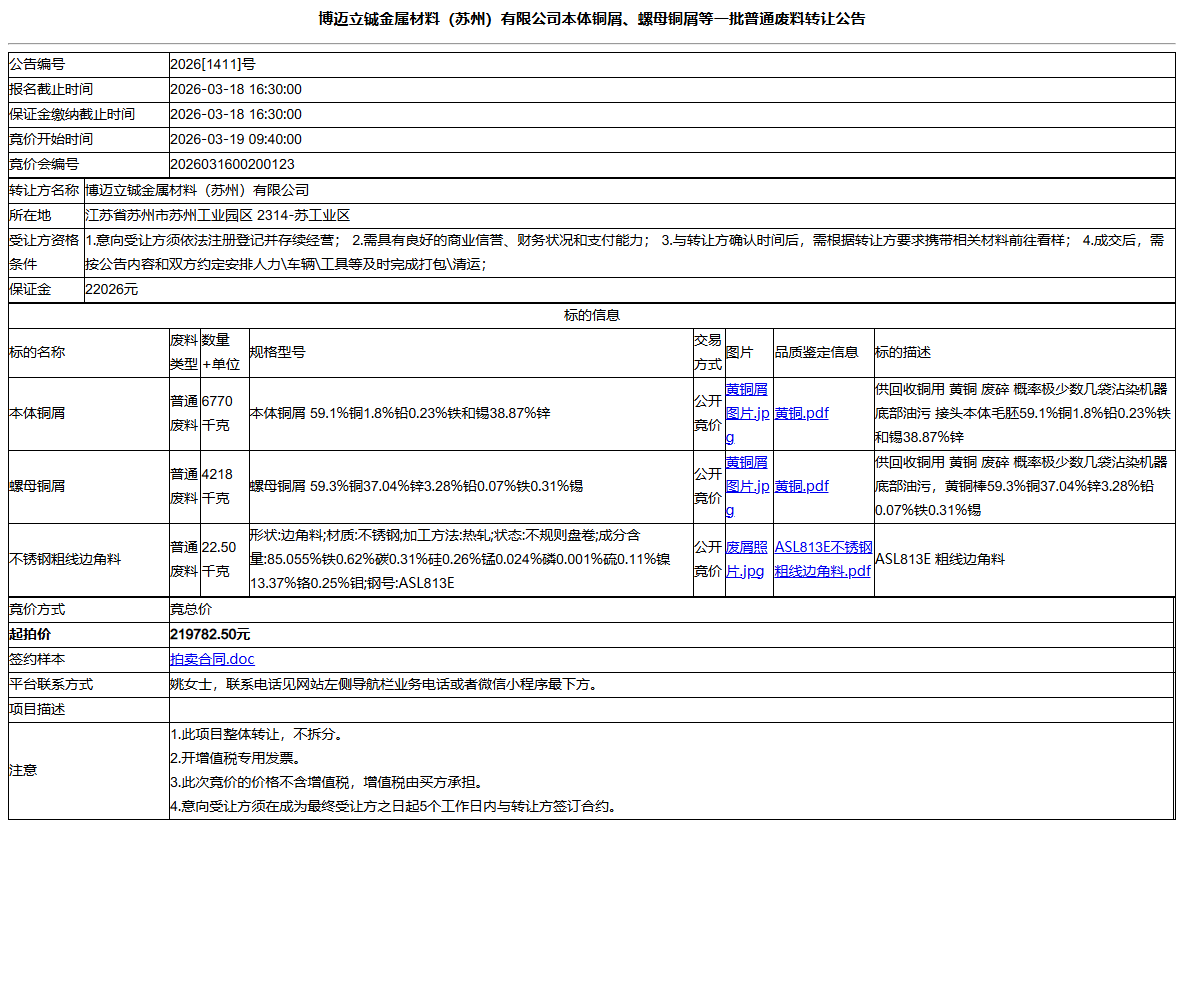Viewport: 1184px width, 1005px height.
Task: Open 黄铜.pdf quality report for 本体铜屑
Action: tap(800, 413)
